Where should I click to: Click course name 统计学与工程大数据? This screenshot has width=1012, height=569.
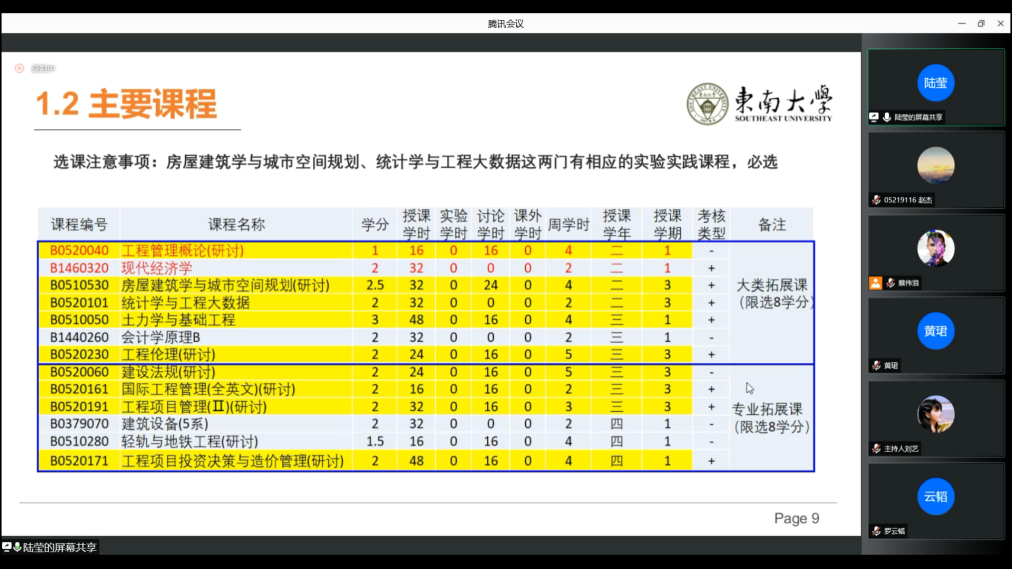point(185,303)
